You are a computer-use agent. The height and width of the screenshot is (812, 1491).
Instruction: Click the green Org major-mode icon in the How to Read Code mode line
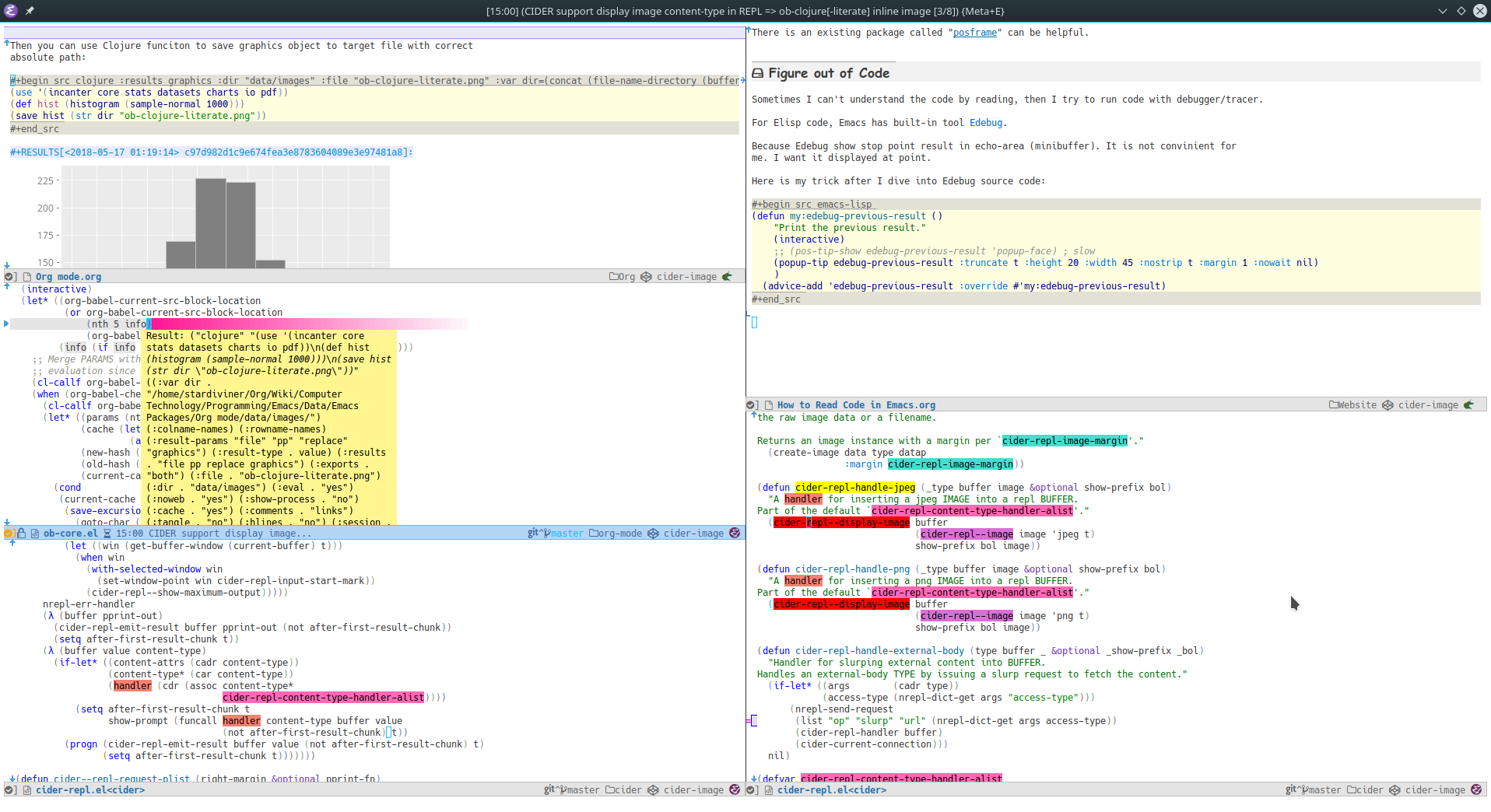point(1468,405)
